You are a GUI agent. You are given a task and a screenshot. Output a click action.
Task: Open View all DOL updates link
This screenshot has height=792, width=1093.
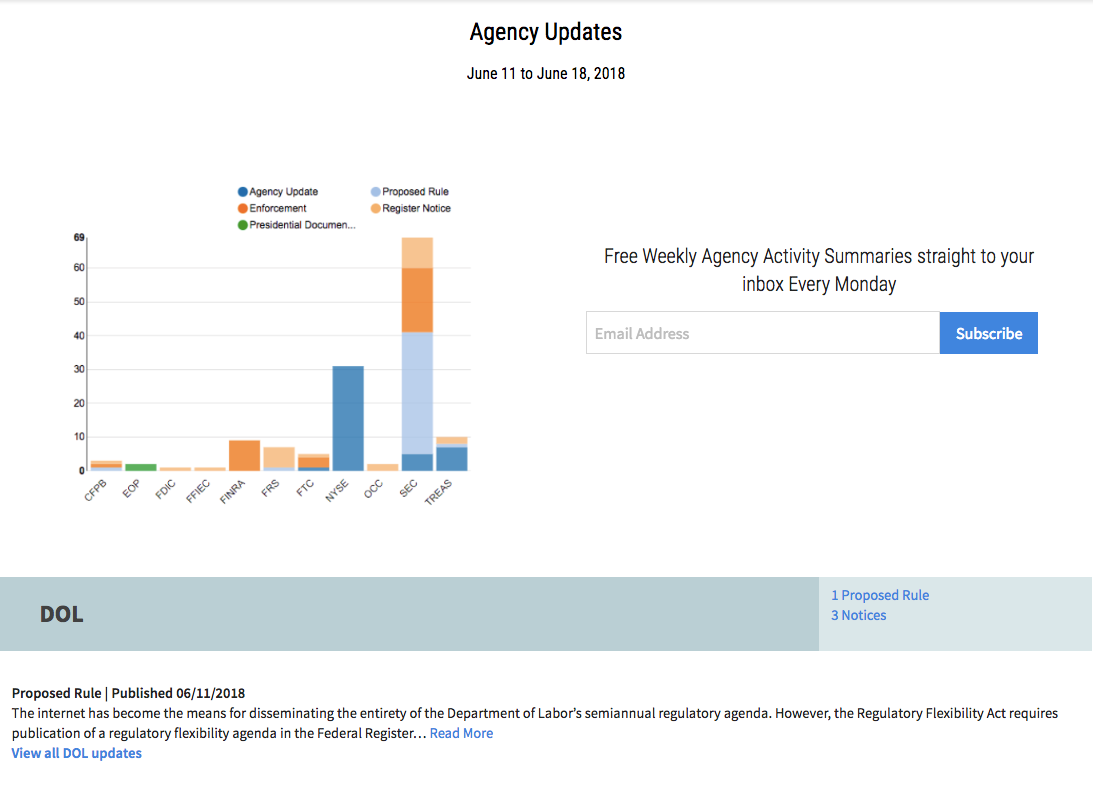(x=77, y=754)
